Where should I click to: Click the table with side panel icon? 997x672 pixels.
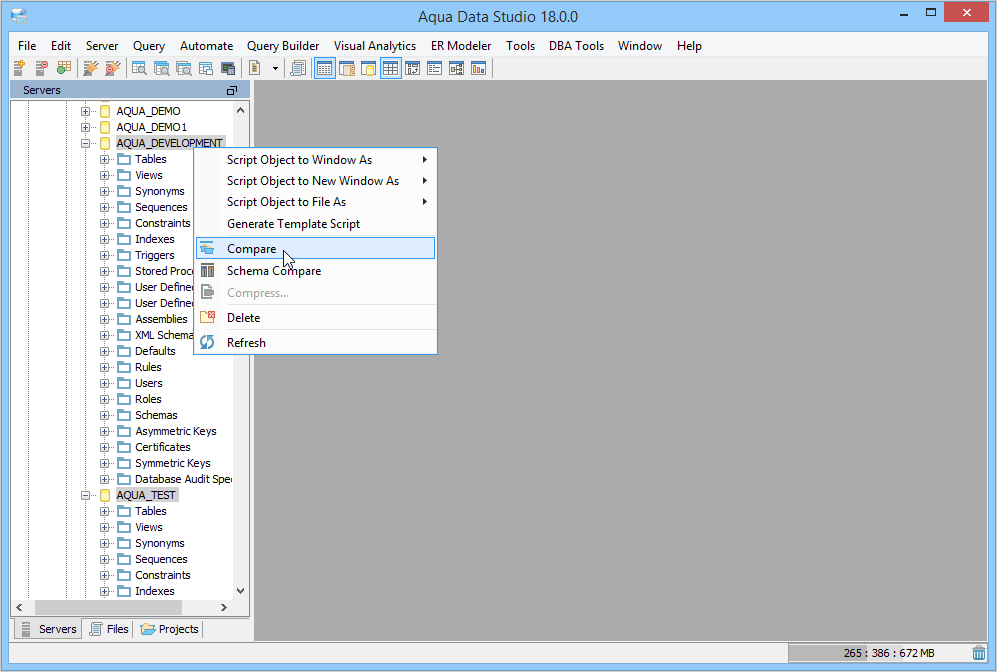point(347,68)
